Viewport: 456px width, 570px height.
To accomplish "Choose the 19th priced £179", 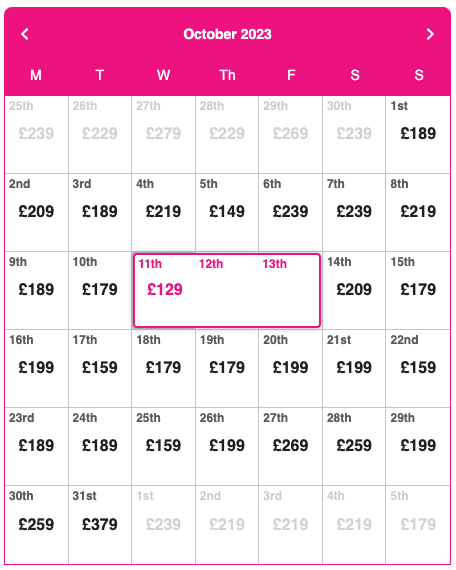I will [x=227, y=368].
